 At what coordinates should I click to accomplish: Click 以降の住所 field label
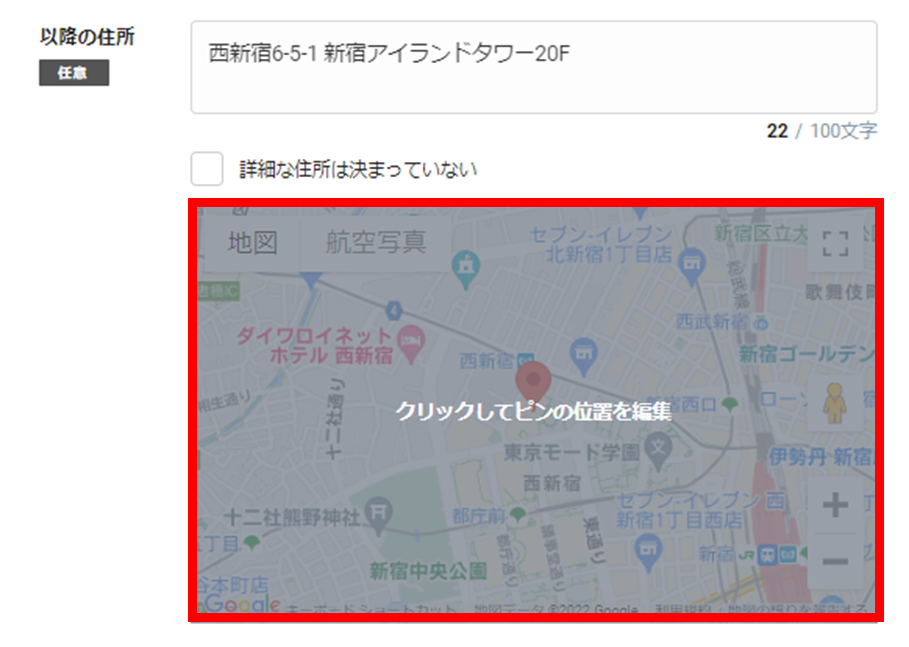pos(87,37)
